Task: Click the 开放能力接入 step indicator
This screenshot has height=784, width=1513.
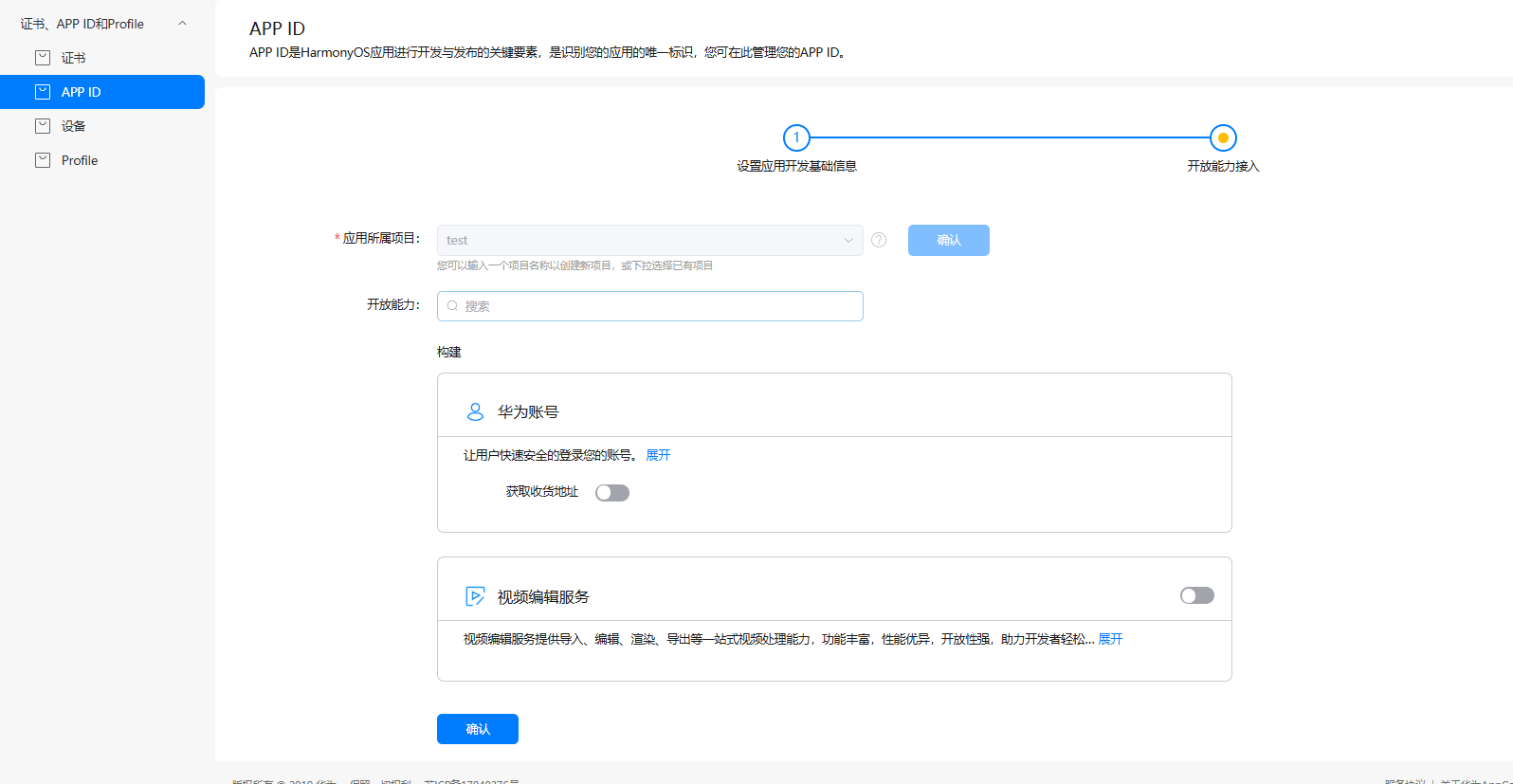Action: pos(1223,137)
